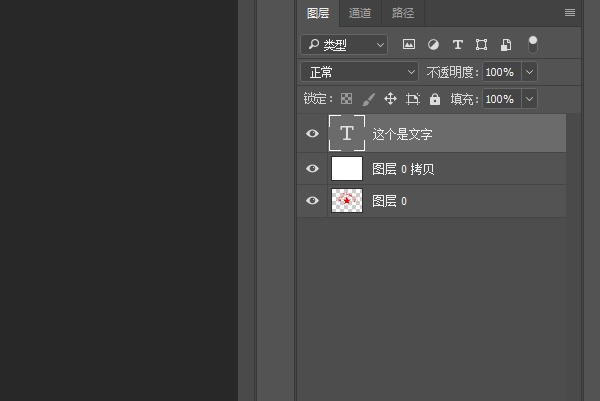Hide the 图层 0 拷贝 layer
600x401 pixels.
click(312, 169)
